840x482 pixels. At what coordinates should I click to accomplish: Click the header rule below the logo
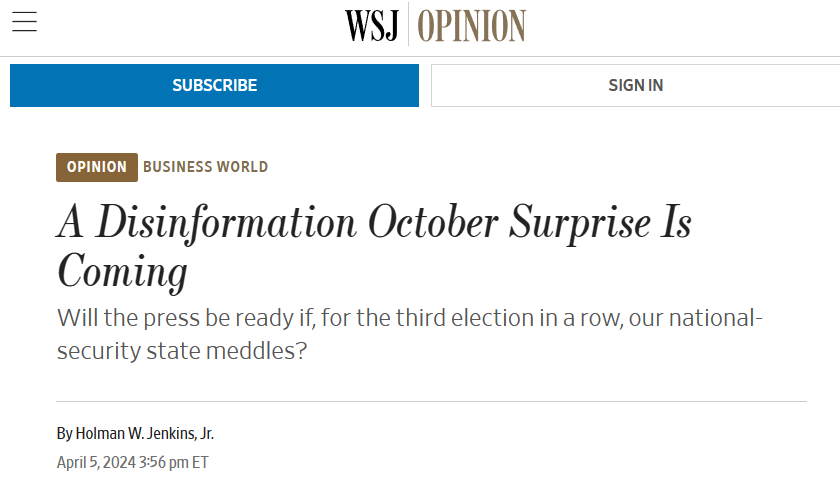(x=420, y=56)
